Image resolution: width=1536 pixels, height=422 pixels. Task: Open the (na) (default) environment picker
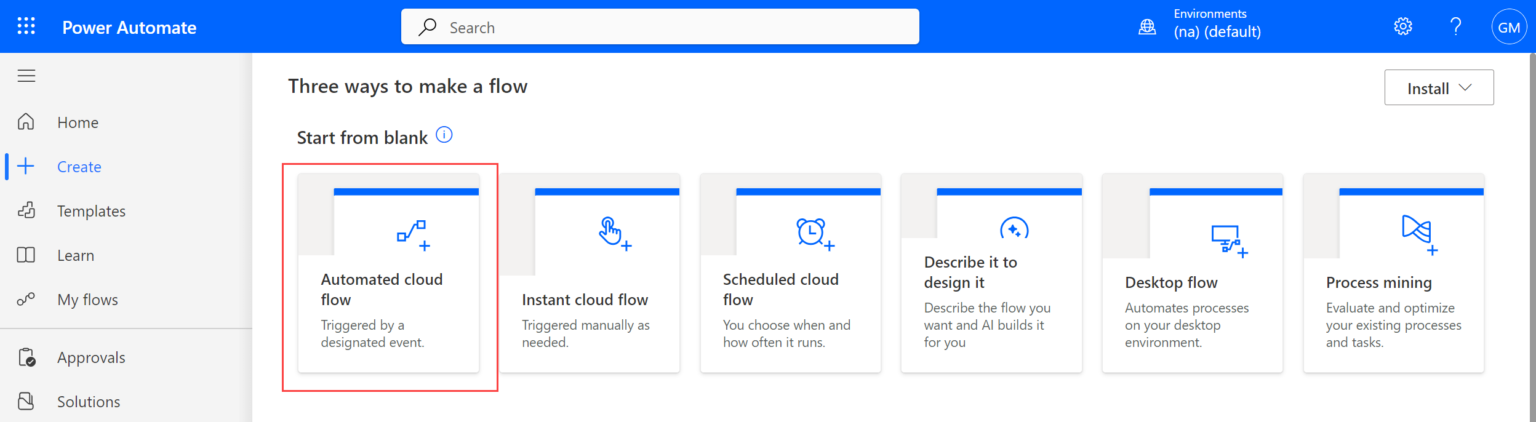click(x=1216, y=31)
